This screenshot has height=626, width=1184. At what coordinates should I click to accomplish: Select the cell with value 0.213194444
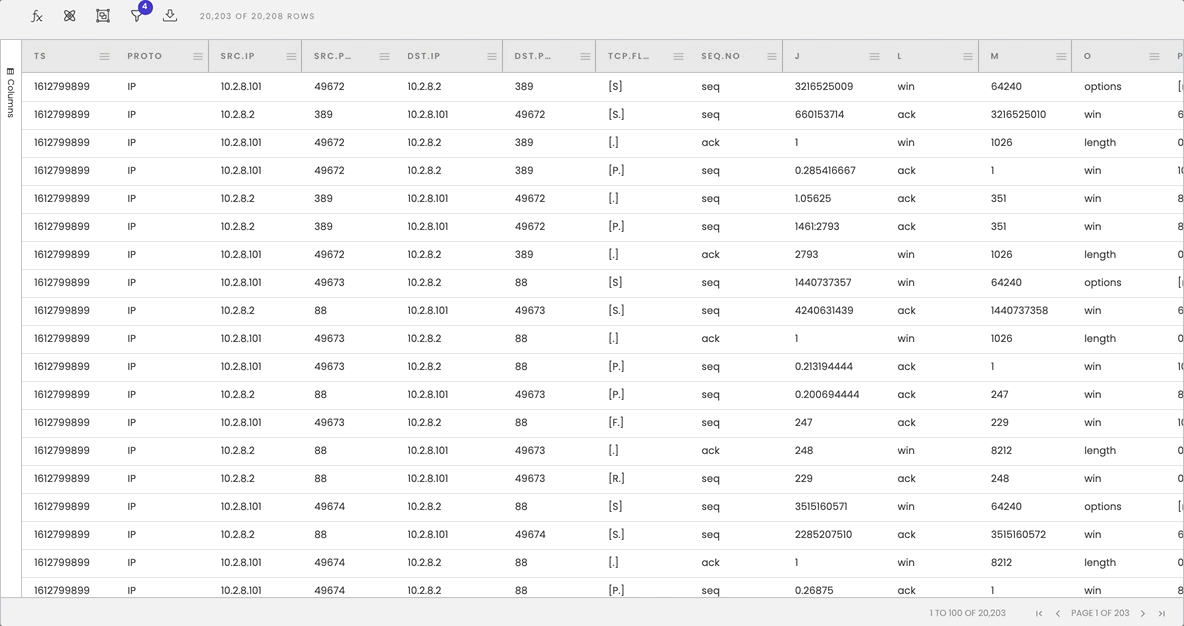coord(824,366)
